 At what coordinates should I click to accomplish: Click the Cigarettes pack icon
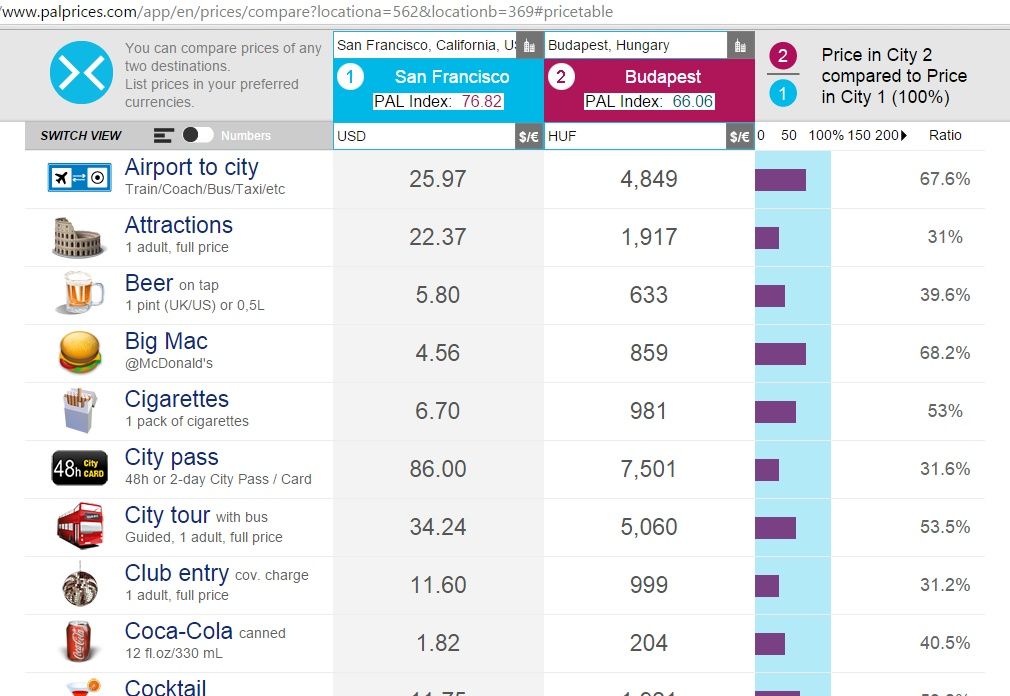[79, 410]
